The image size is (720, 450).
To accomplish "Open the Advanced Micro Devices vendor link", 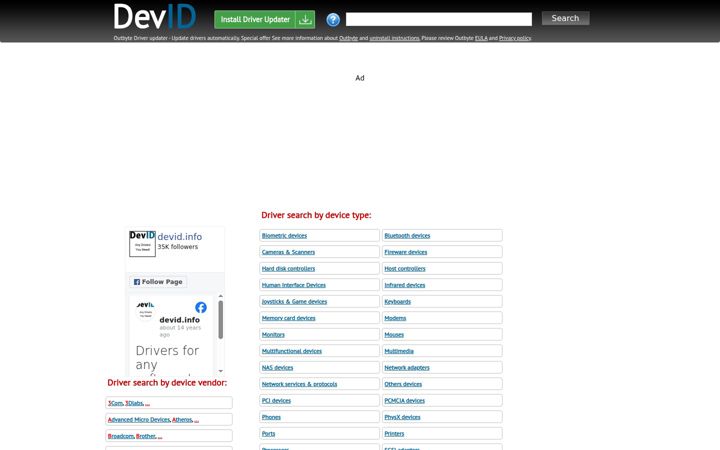I will (x=139, y=420).
